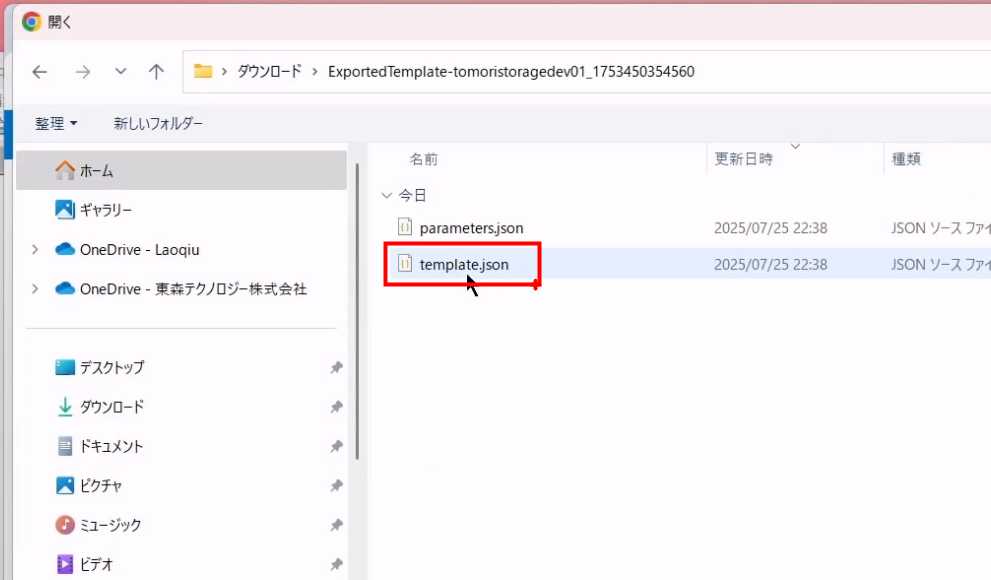Click the ミュージック sidebar icon
This screenshot has width=991, height=580.
pyautogui.click(x=65, y=525)
